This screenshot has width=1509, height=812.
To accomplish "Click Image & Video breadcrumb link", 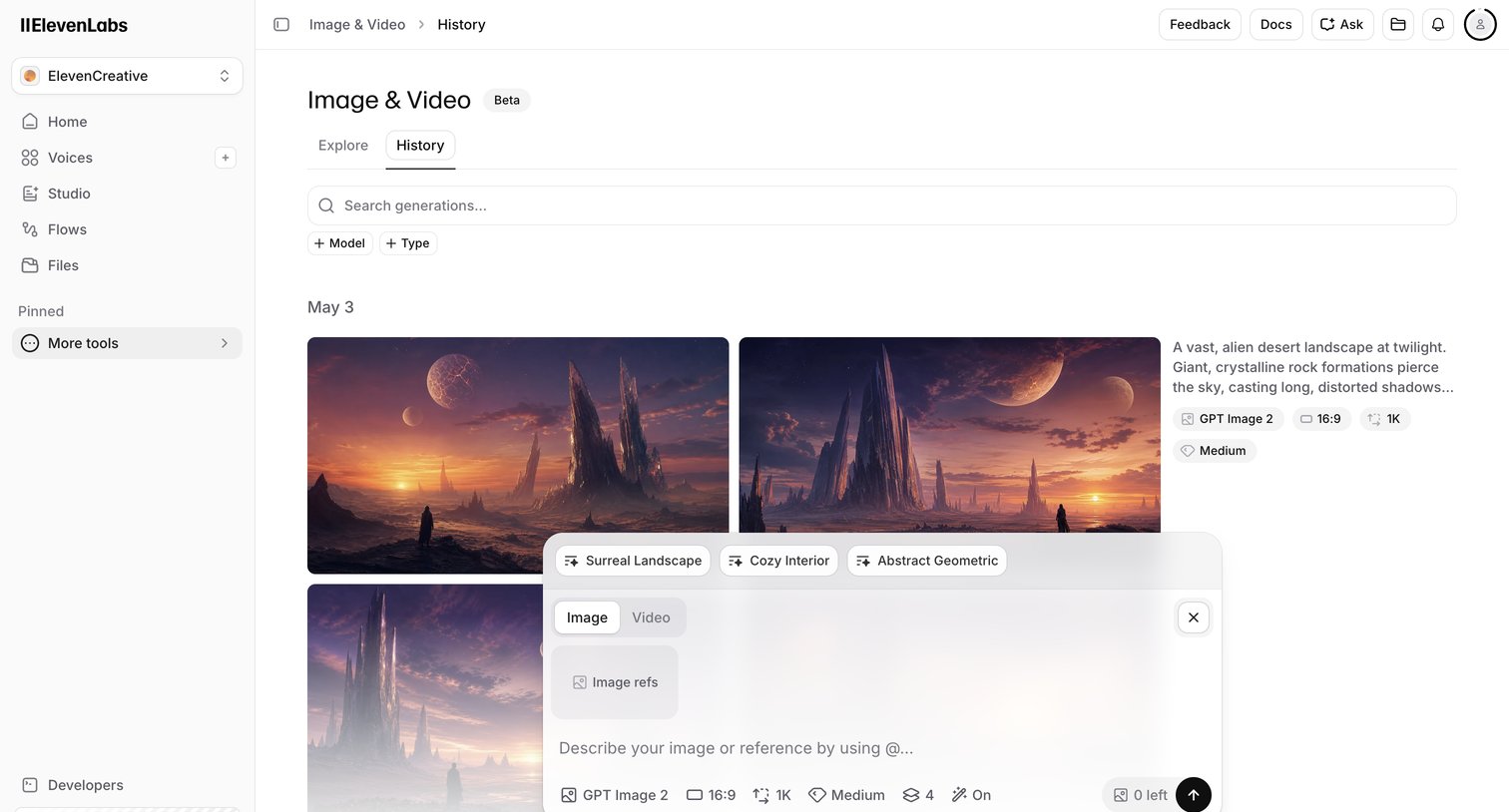I will [357, 24].
